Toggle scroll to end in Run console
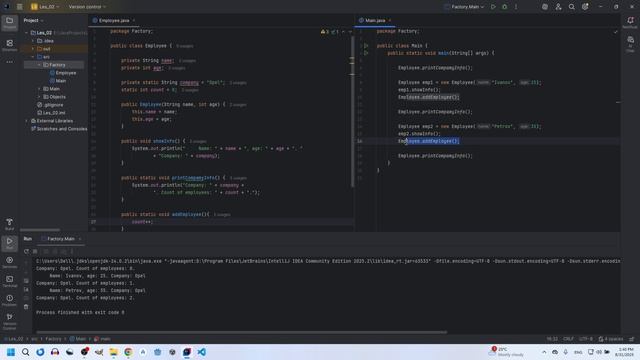 coord(26,289)
